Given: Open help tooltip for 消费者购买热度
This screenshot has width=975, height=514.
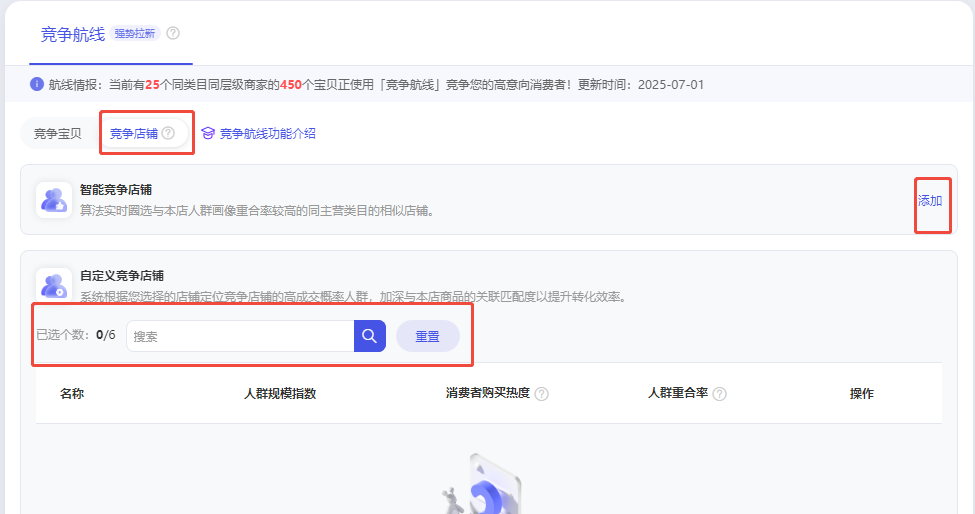Looking at the screenshot, I should click(x=541, y=394).
